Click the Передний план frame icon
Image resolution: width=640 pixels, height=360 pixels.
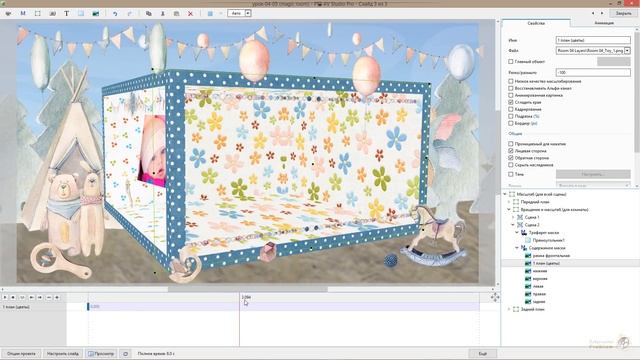click(x=516, y=202)
